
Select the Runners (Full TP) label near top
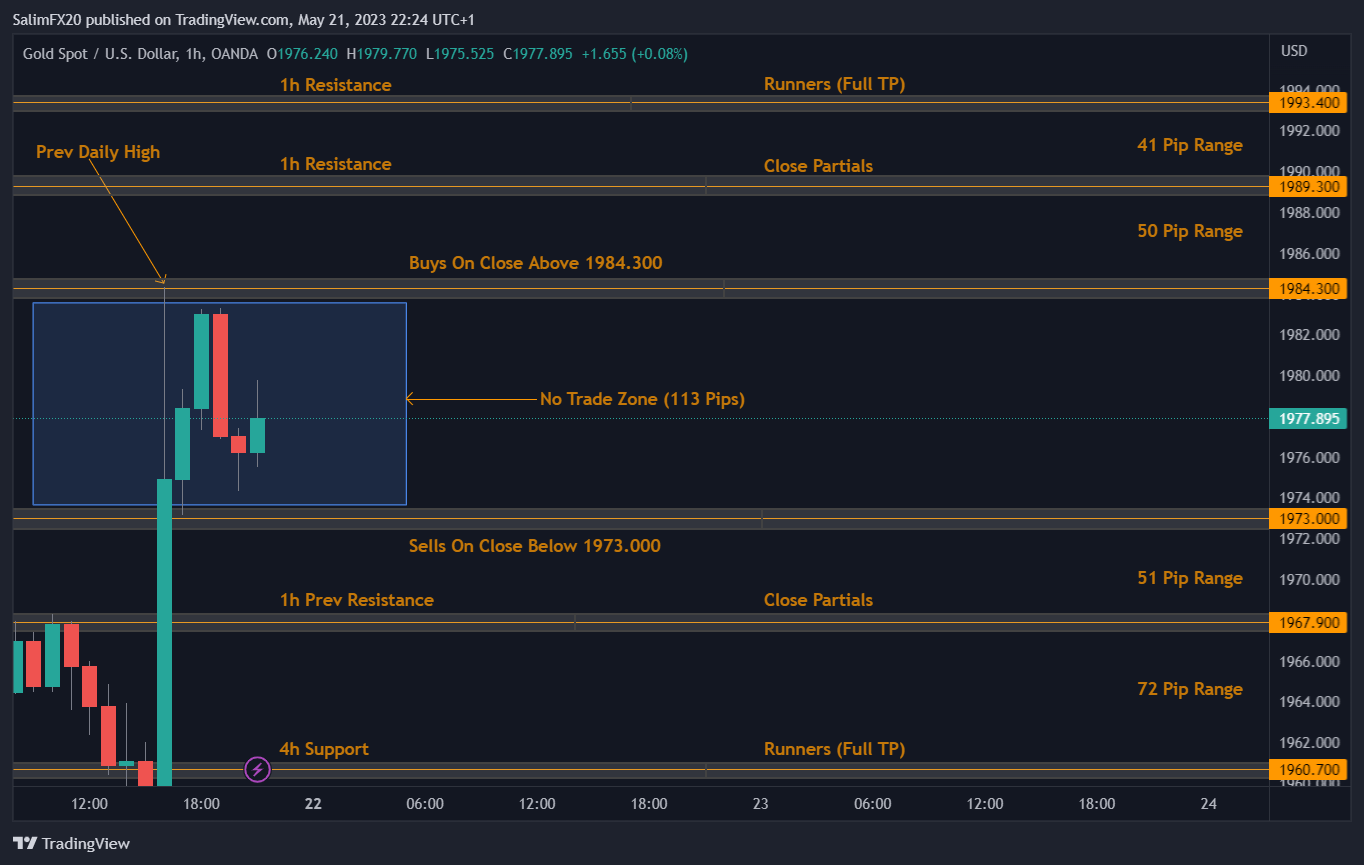pos(834,84)
